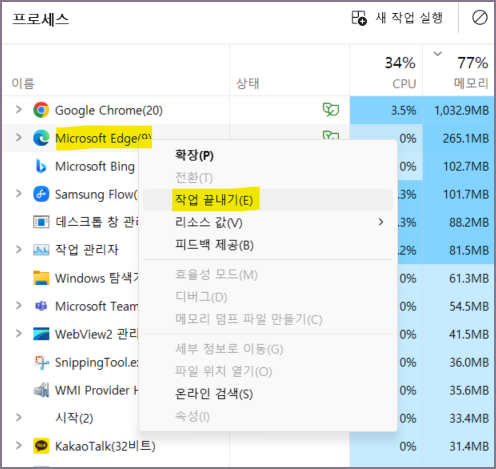Viewport: 496px width, 469px height.
Task: Select the Microsoft Edge process name
Action: click(x=103, y=138)
